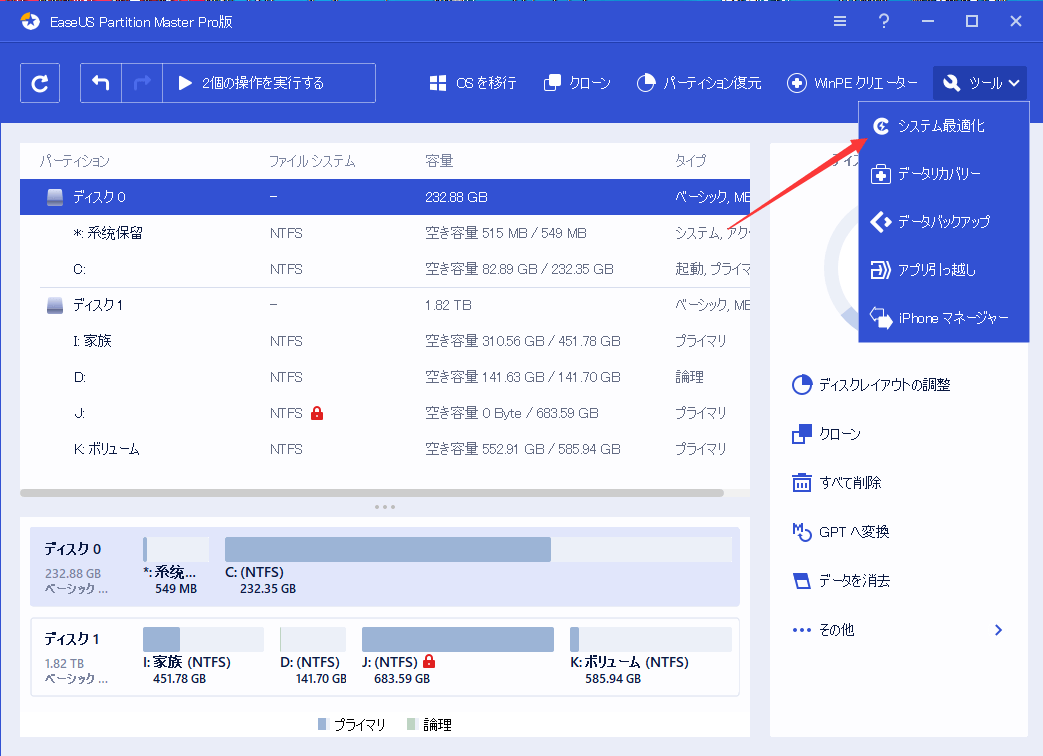Click the 論理 legend color swatch
The height and width of the screenshot is (756, 1043).
411,724
